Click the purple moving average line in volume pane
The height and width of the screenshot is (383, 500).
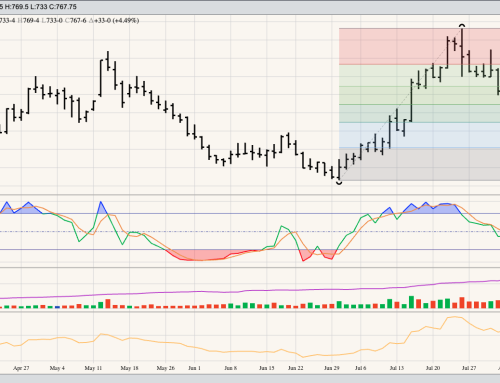pyautogui.click(x=250, y=290)
